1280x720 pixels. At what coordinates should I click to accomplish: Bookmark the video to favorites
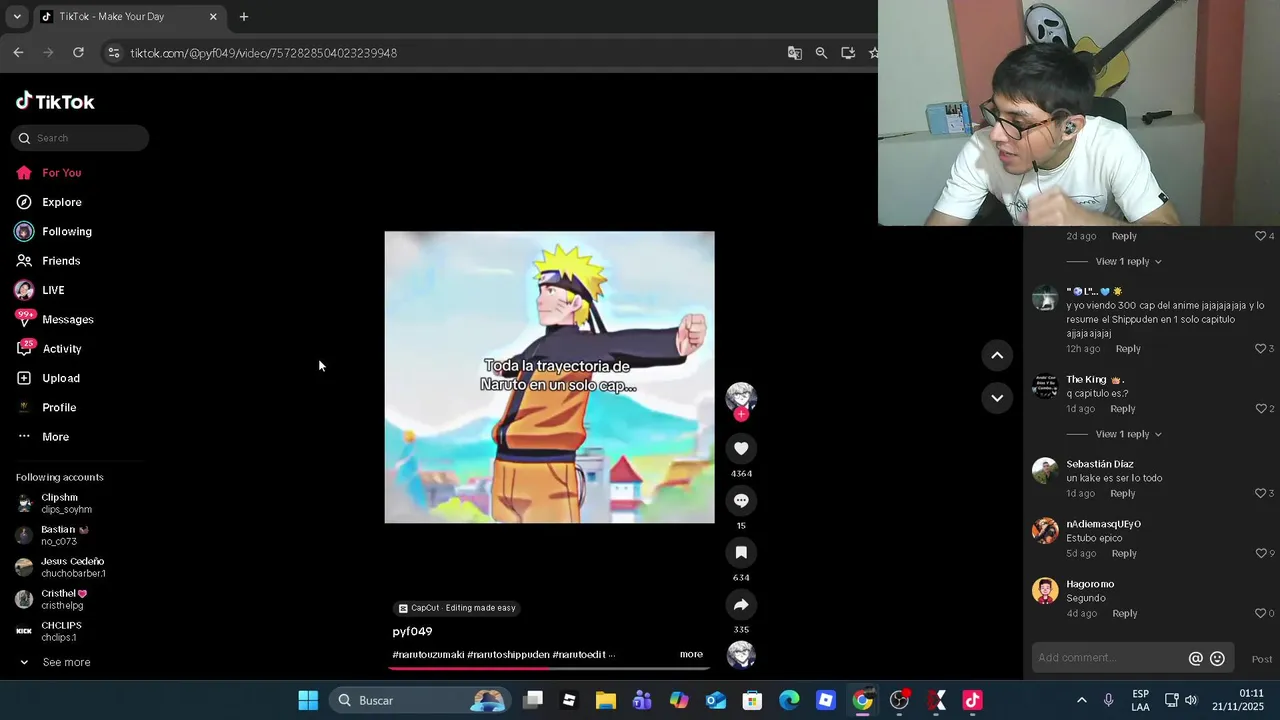(x=741, y=553)
